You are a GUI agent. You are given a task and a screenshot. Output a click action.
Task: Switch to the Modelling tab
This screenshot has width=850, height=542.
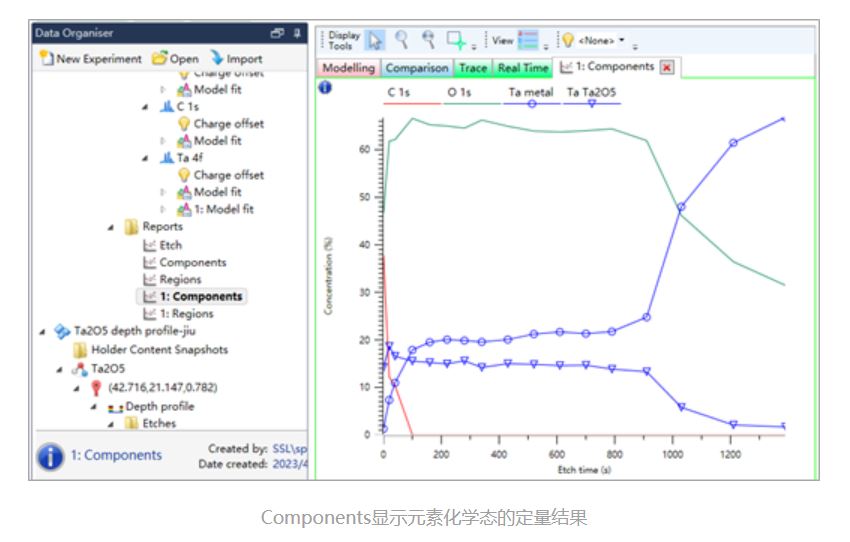[348, 68]
